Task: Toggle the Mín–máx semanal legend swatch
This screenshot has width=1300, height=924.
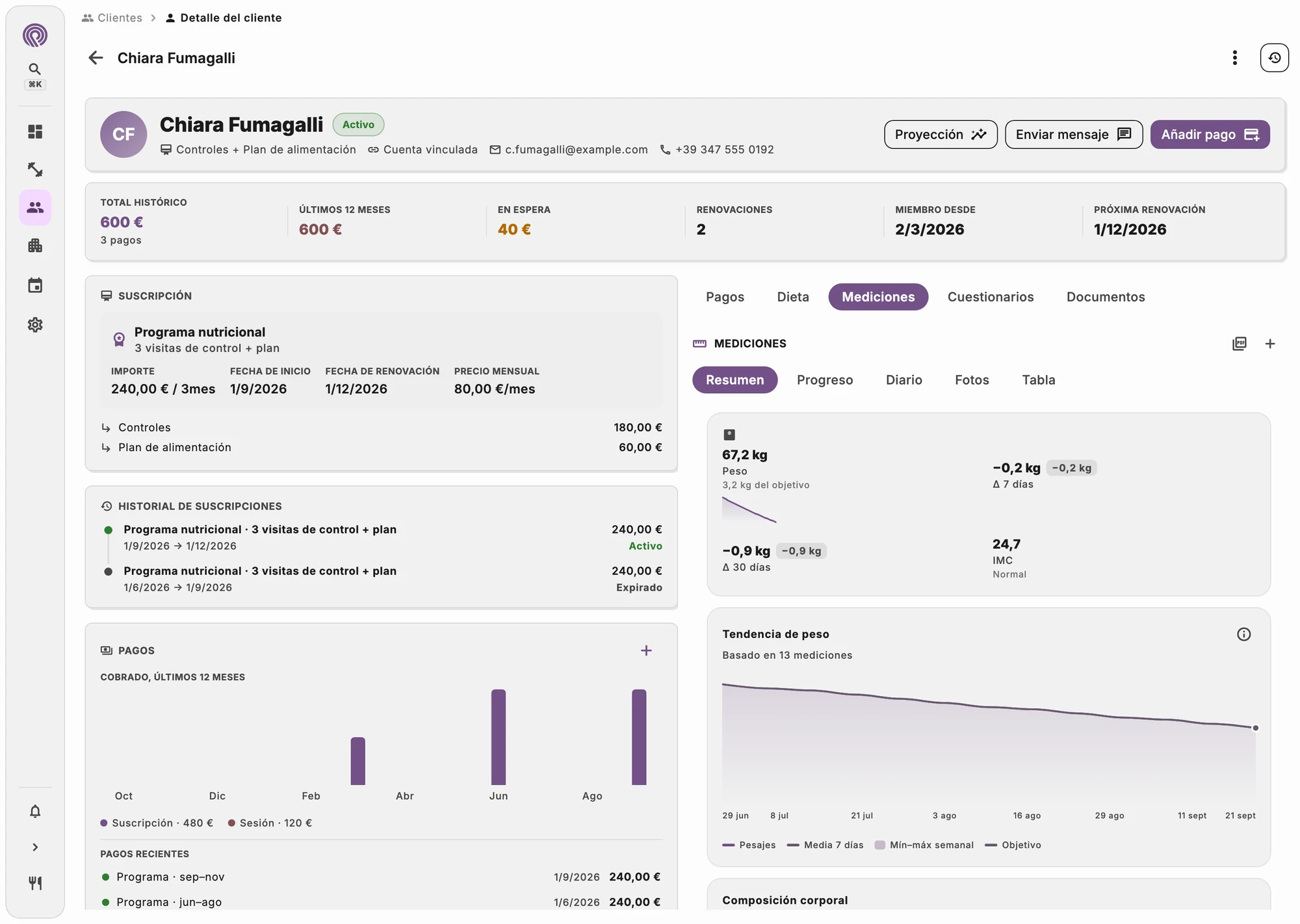Action: [x=879, y=845]
